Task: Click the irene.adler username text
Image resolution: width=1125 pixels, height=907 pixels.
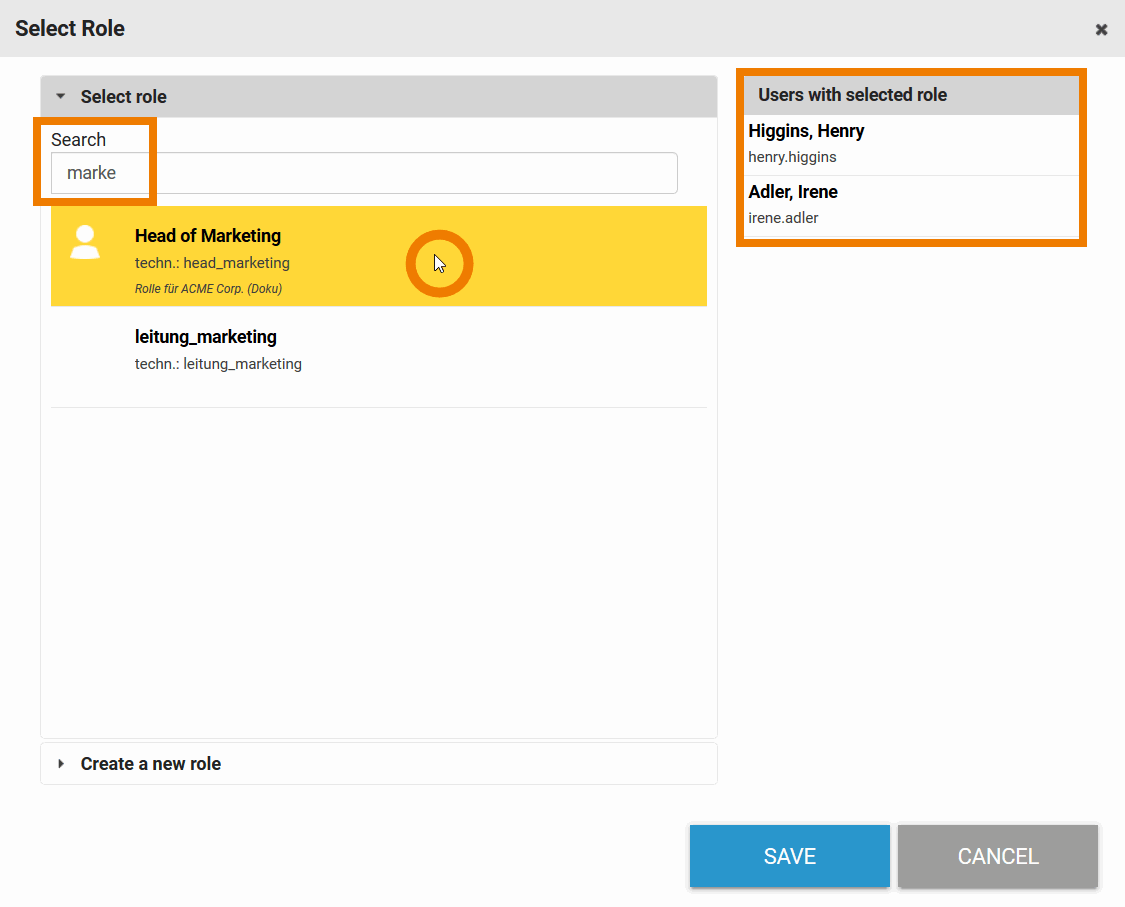Action: tap(783, 218)
